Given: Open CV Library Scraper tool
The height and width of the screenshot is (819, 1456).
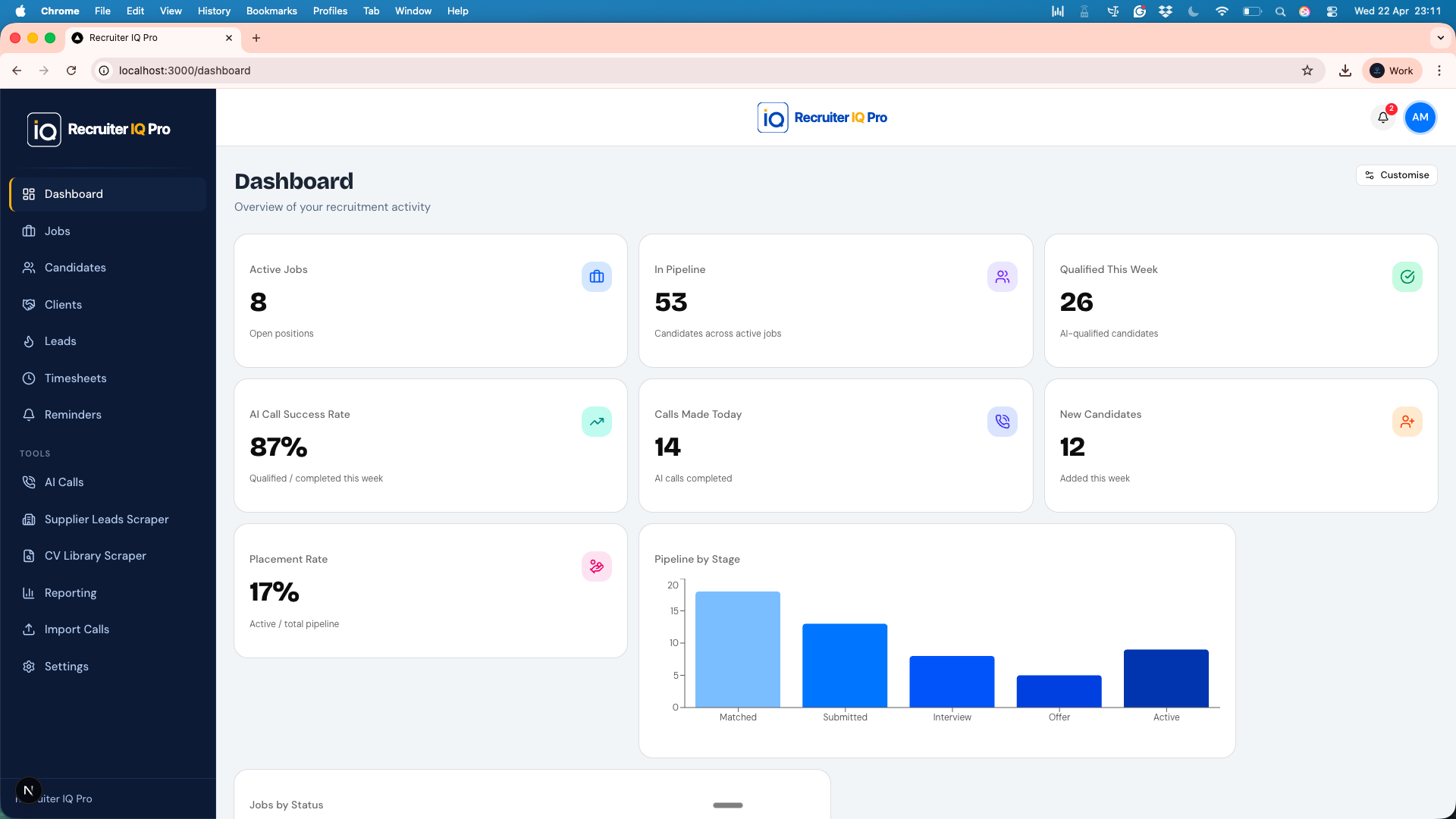Looking at the screenshot, I should (x=108, y=556).
